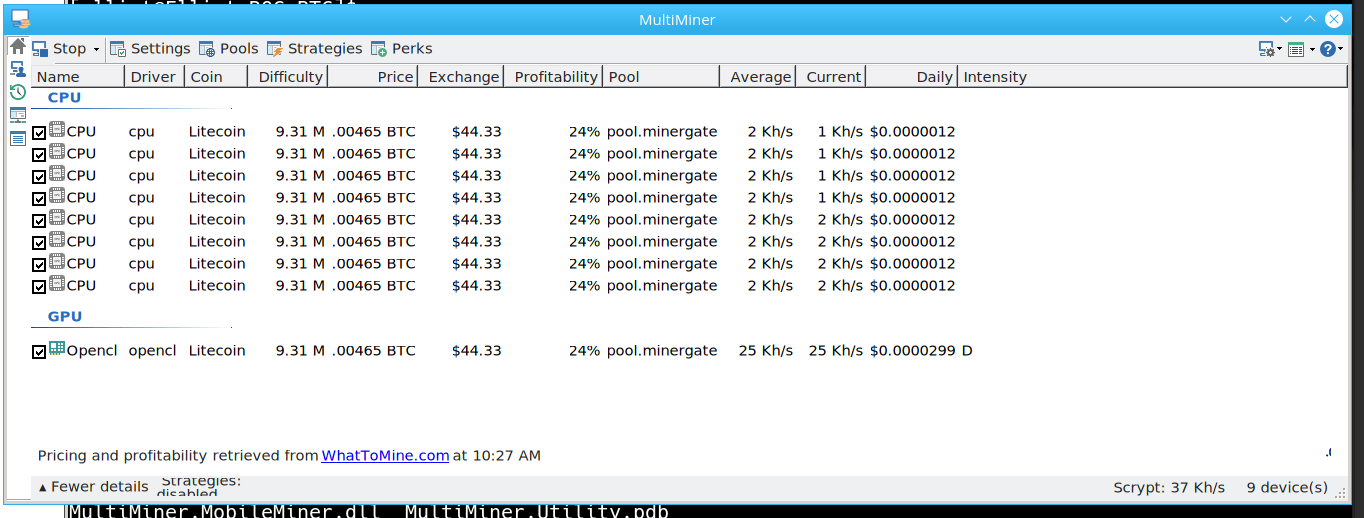Click the CPU group header
The width and height of the screenshot is (1364, 518).
pyautogui.click(x=64, y=98)
